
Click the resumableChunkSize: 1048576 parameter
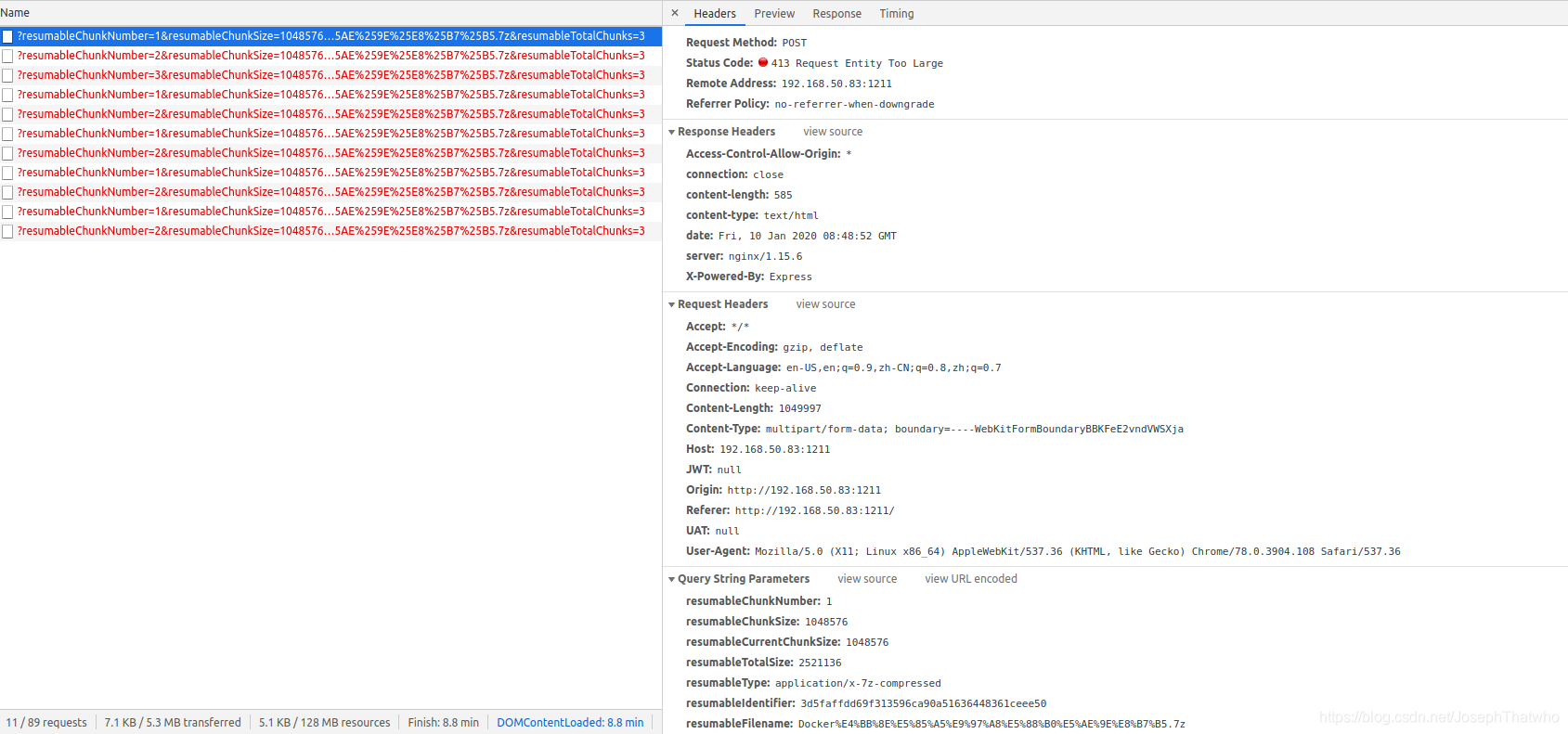click(767, 622)
